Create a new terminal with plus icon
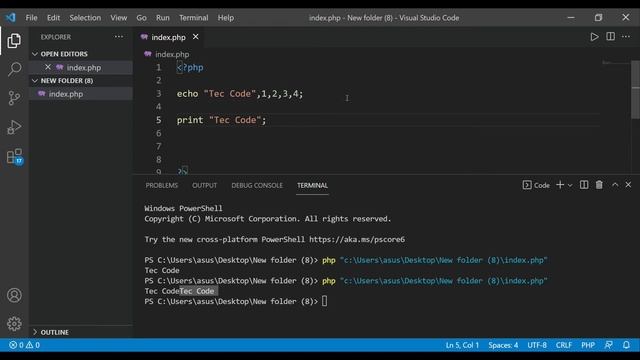Viewport: 640px width, 360px height. pyautogui.click(x=560, y=185)
